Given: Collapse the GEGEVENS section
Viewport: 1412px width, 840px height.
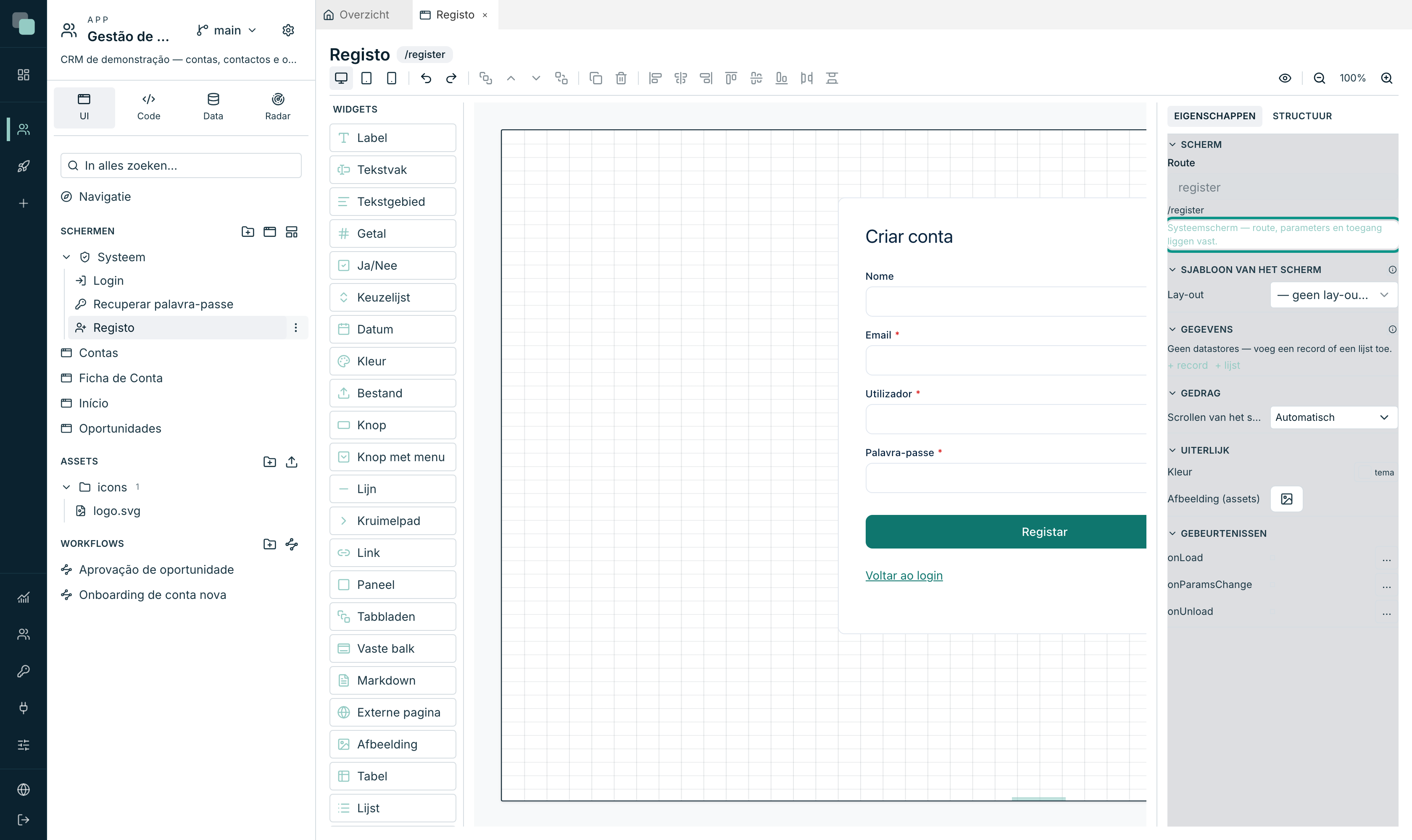Looking at the screenshot, I should click(1172, 329).
